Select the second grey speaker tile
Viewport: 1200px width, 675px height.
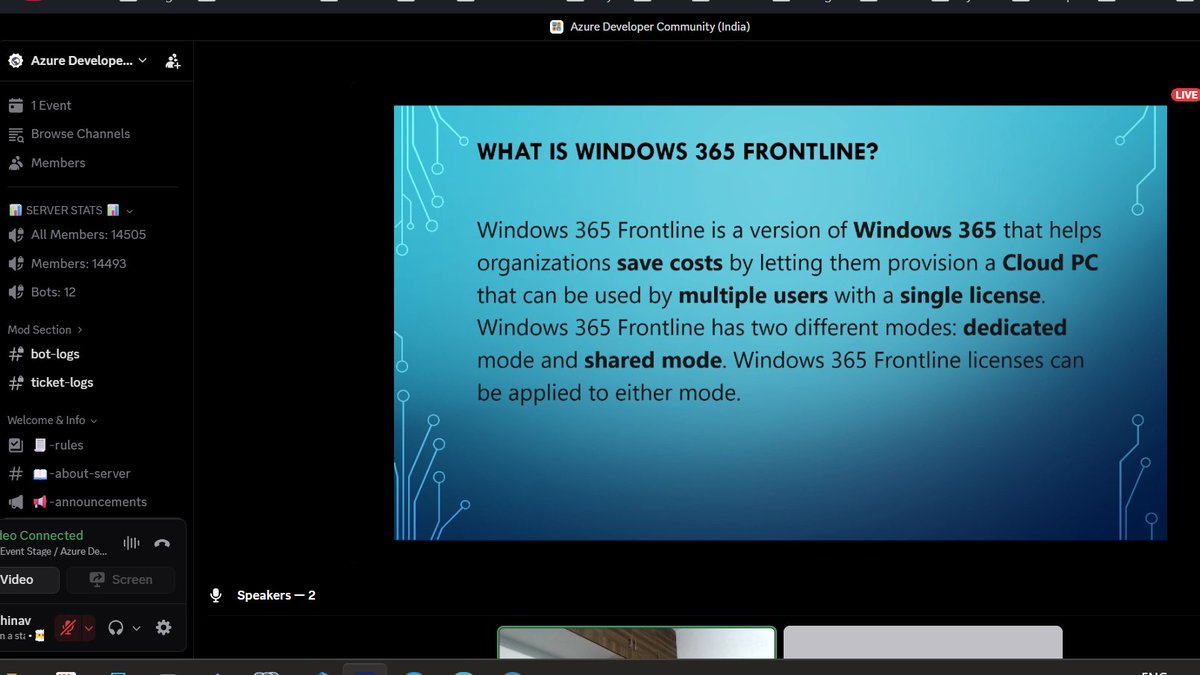[x=923, y=642]
